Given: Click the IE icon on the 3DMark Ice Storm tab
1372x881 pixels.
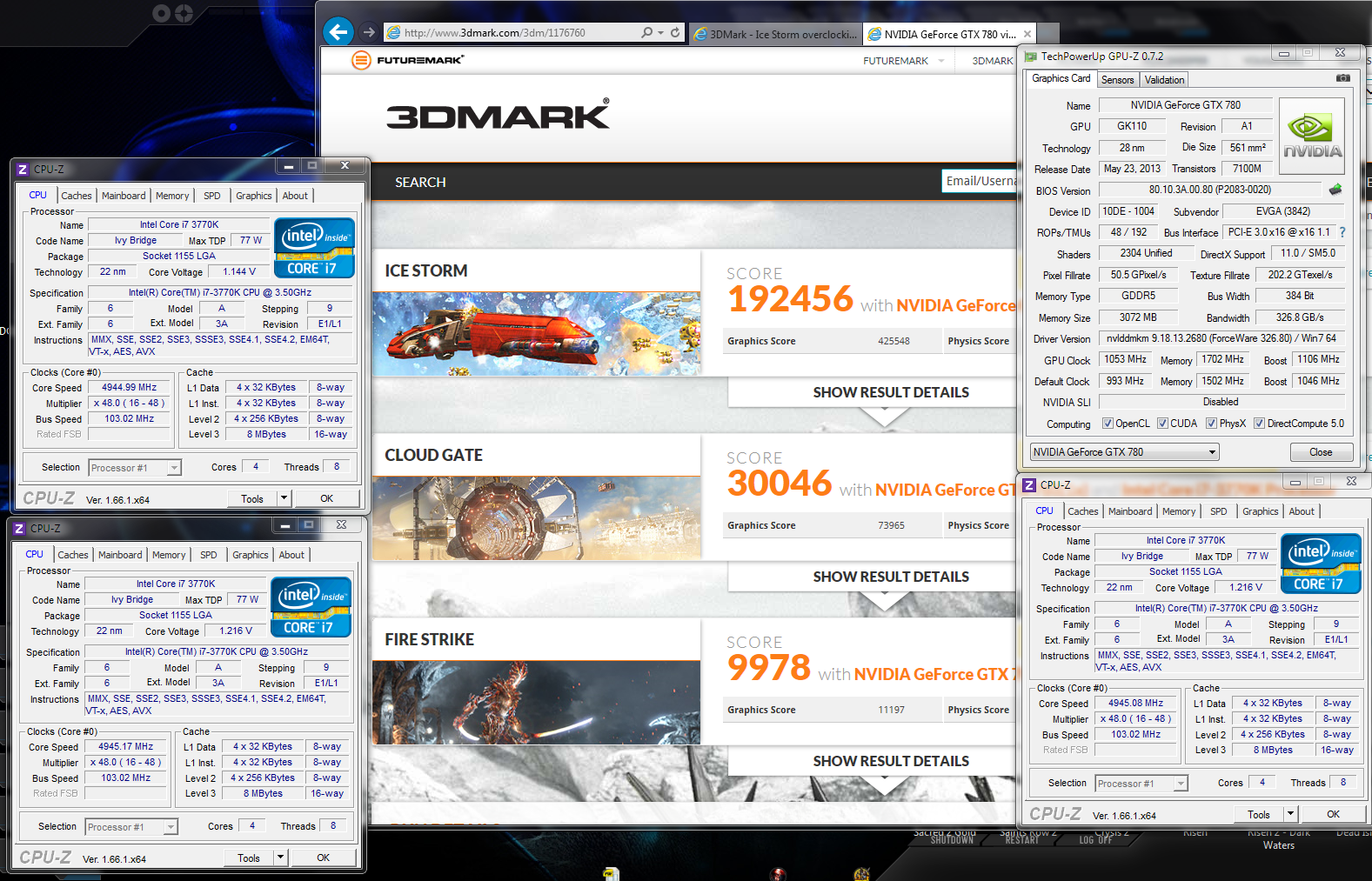Looking at the screenshot, I should (x=700, y=34).
